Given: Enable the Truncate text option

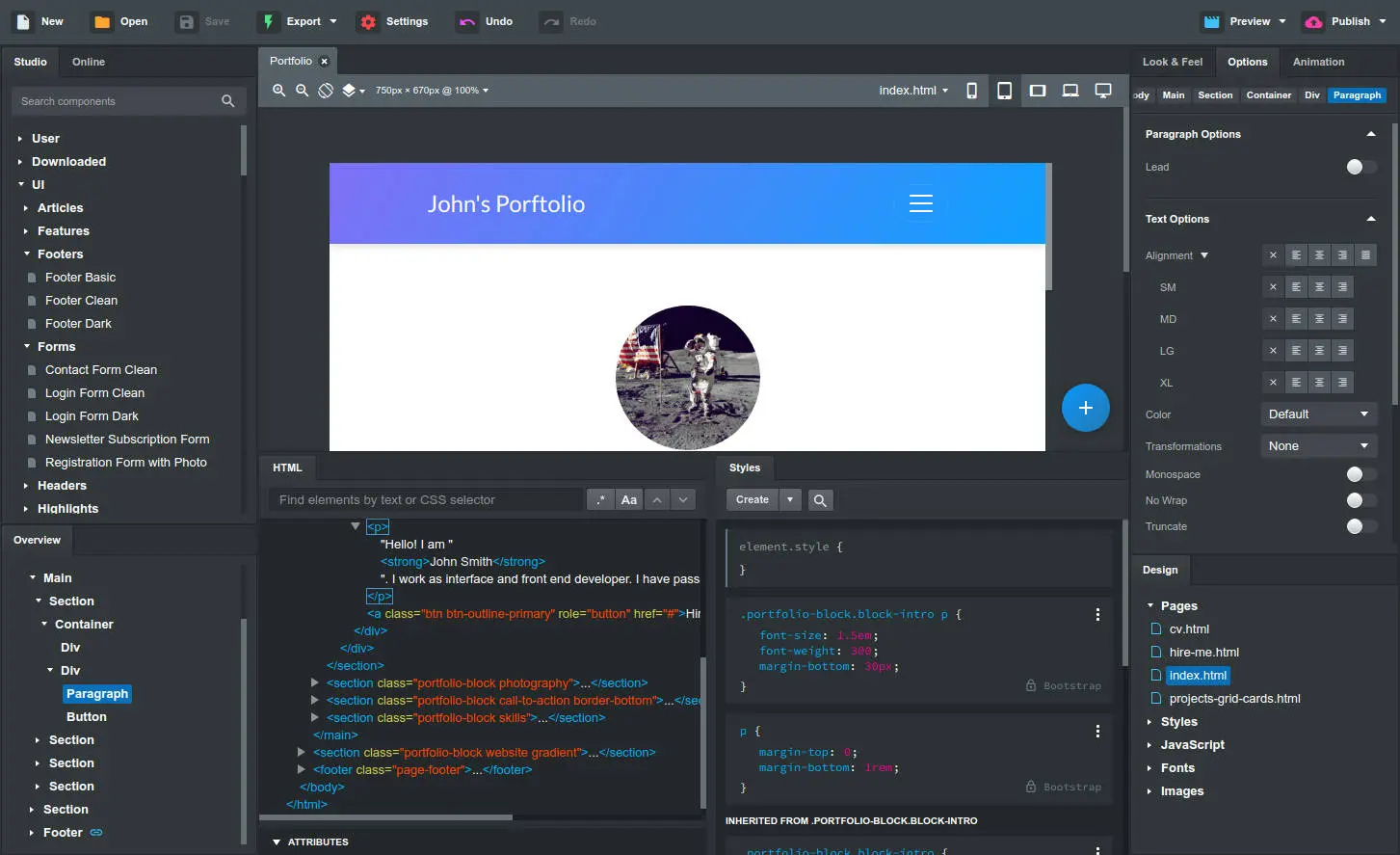Looking at the screenshot, I should [x=1361, y=526].
